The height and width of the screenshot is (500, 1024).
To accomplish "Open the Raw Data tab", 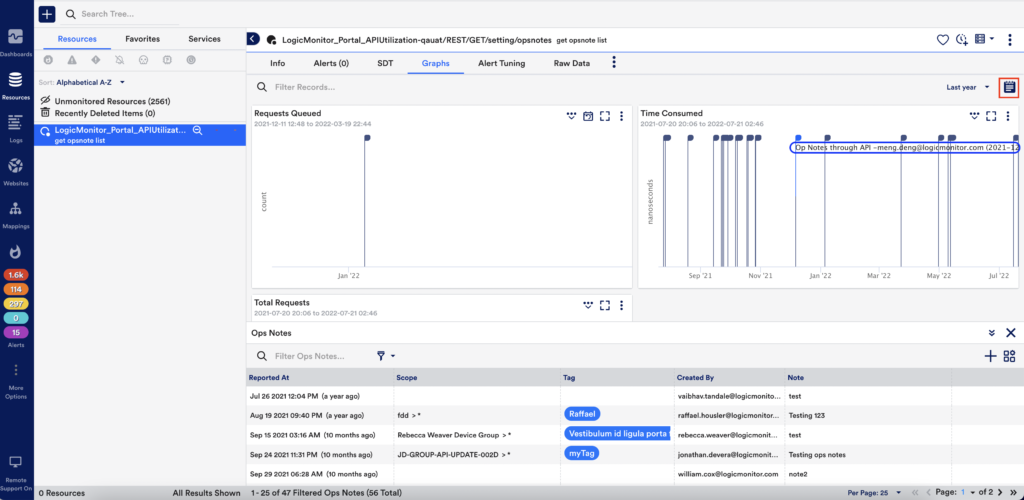I will [x=571, y=63].
